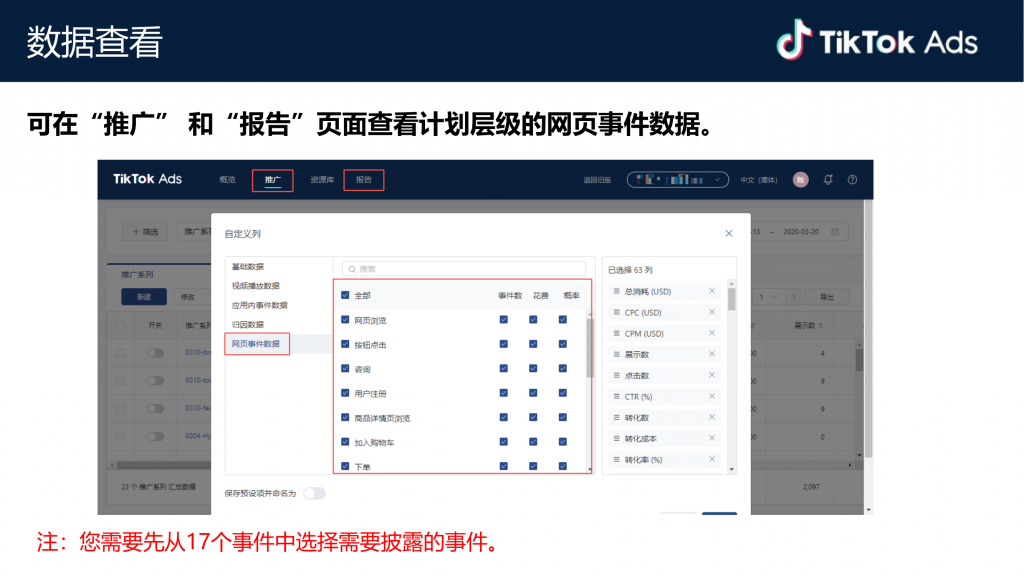This screenshot has width=1024, height=576.
Task: Click the calendar icon in date range
Action: coord(835,231)
